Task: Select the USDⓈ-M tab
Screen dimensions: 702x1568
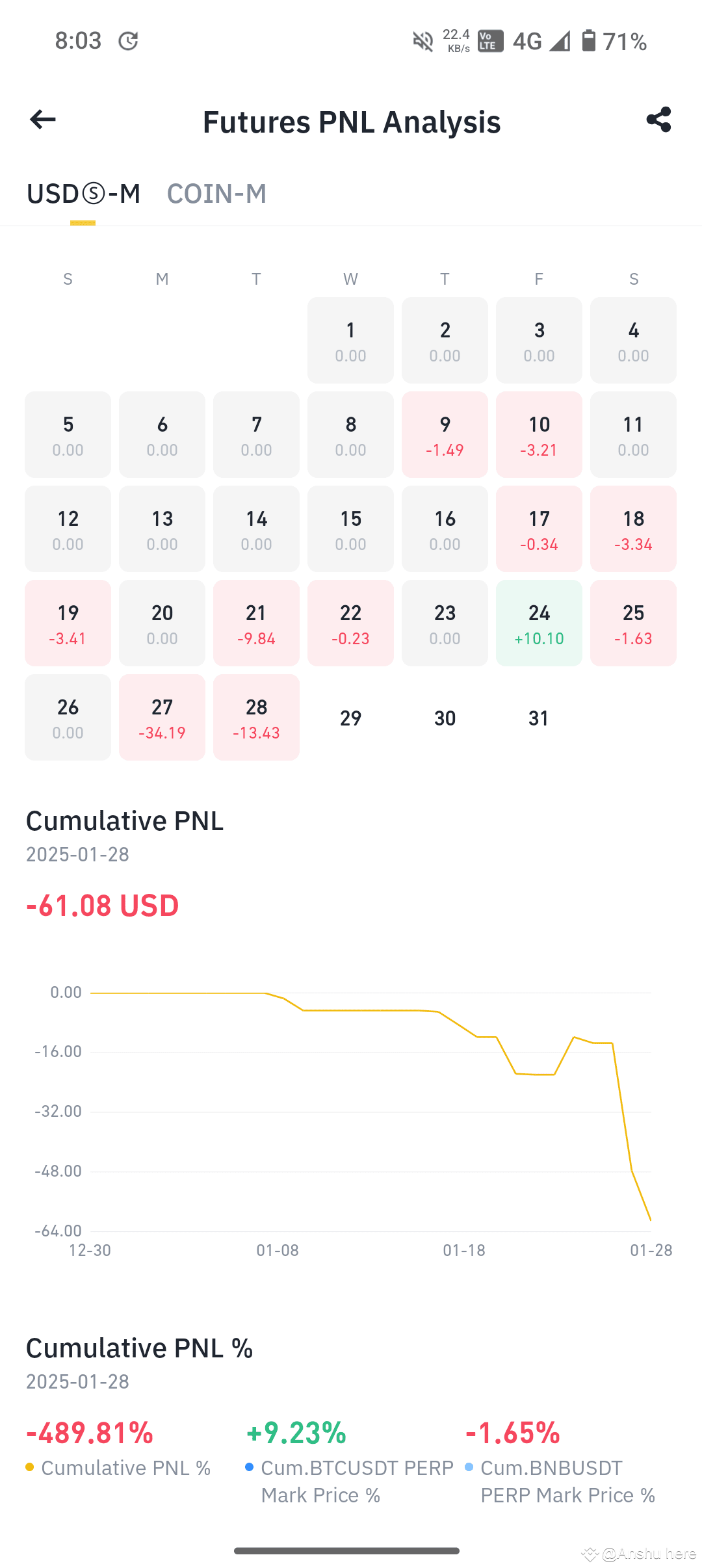Action: coord(83,194)
